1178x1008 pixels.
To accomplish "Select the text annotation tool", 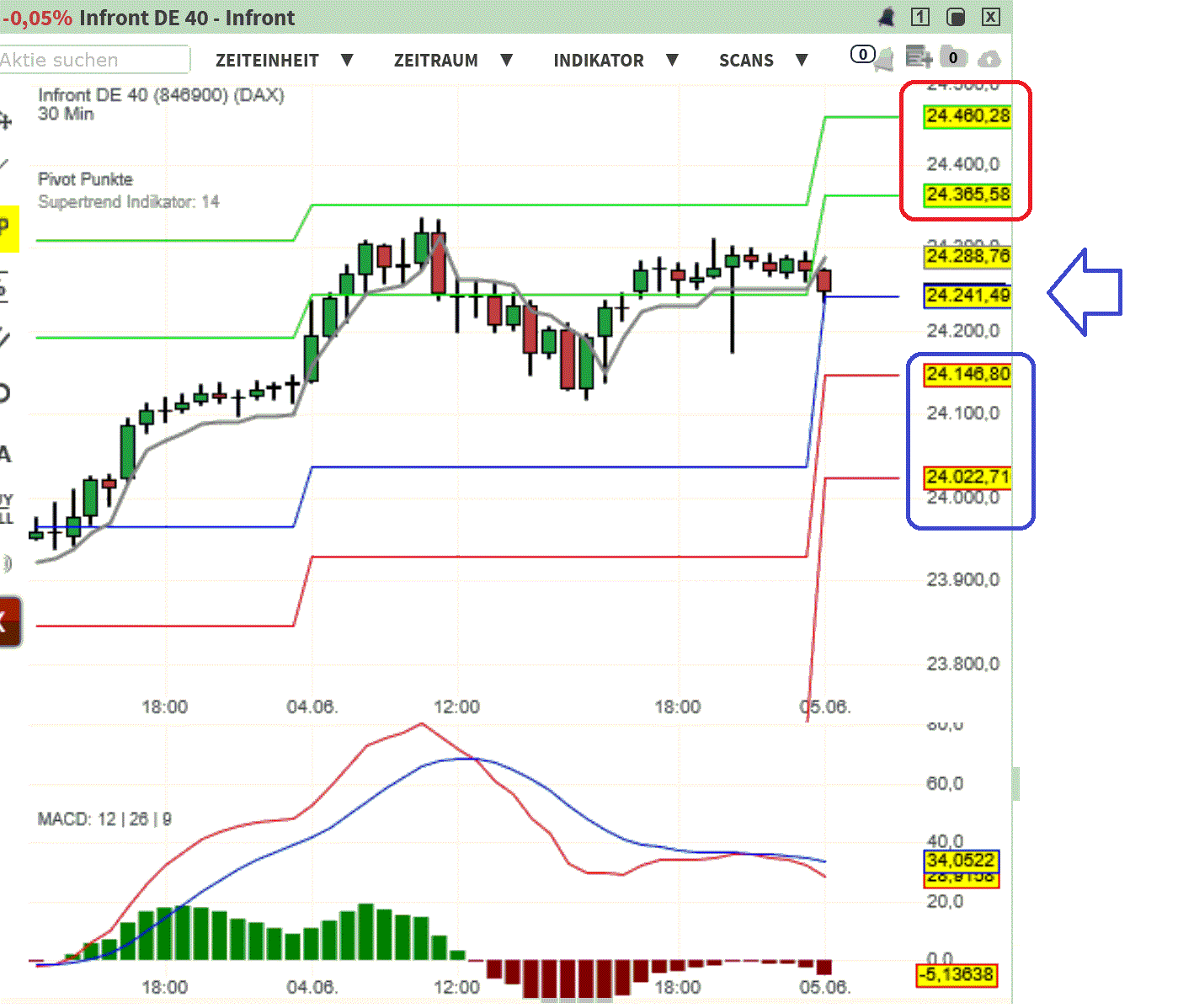I will (x=7, y=455).
